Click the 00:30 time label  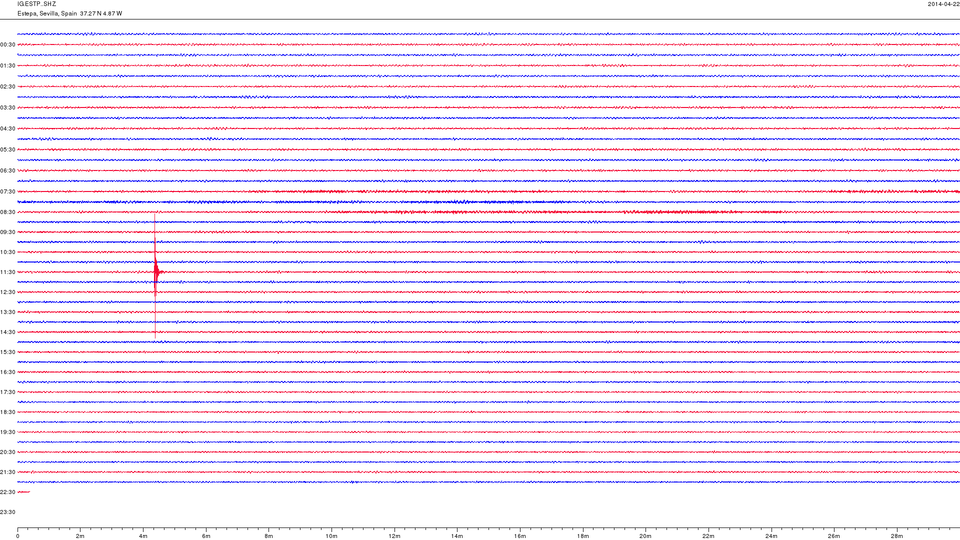pos(8,45)
